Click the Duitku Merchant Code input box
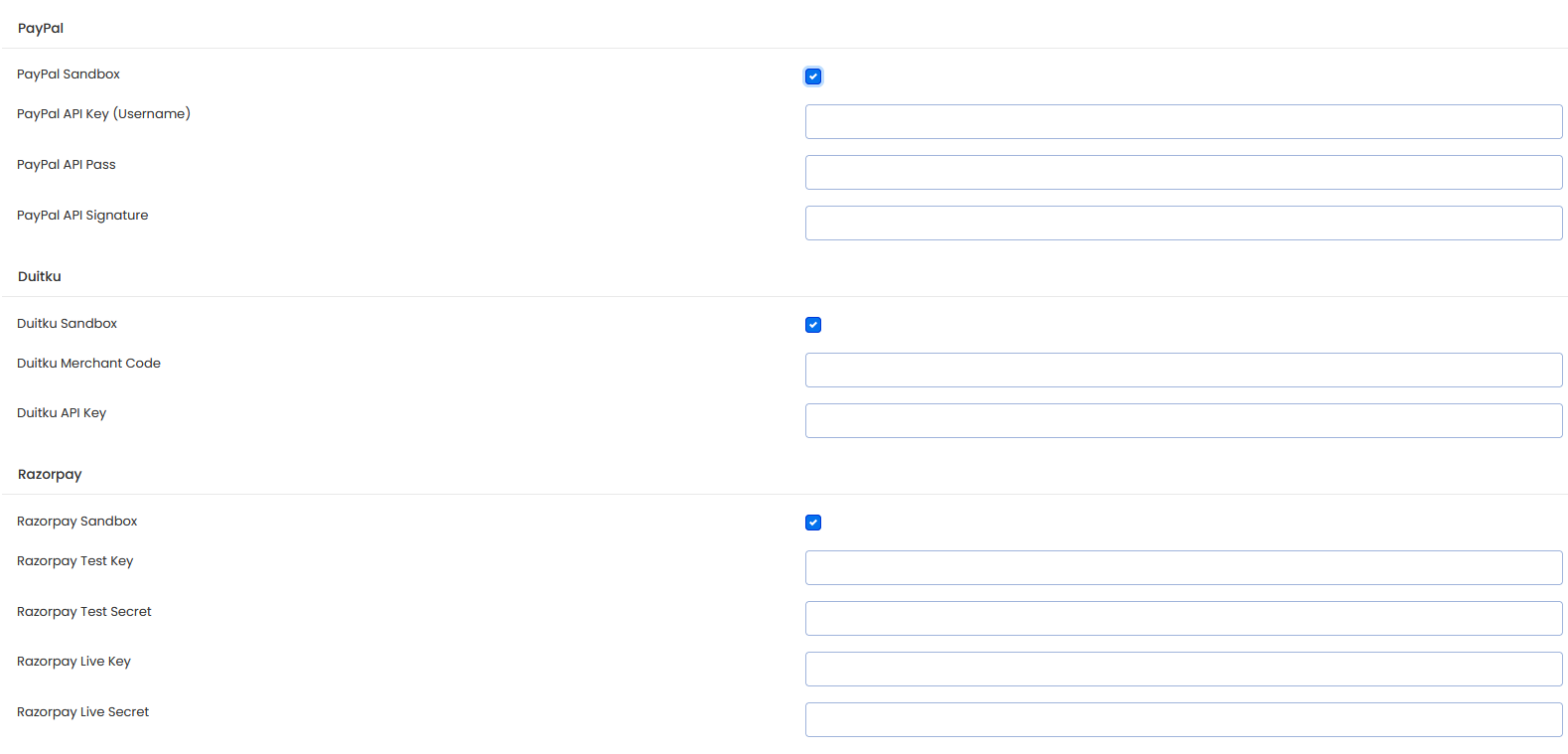The height and width of the screenshot is (754, 1568). coord(1183,370)
